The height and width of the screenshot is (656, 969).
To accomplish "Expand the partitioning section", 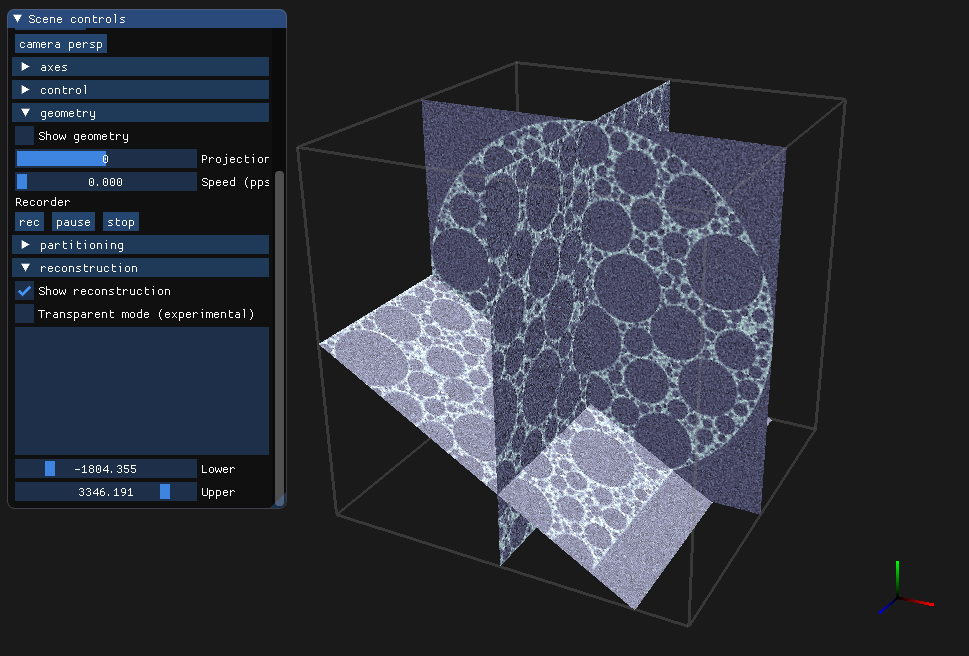I will point(26,245).
